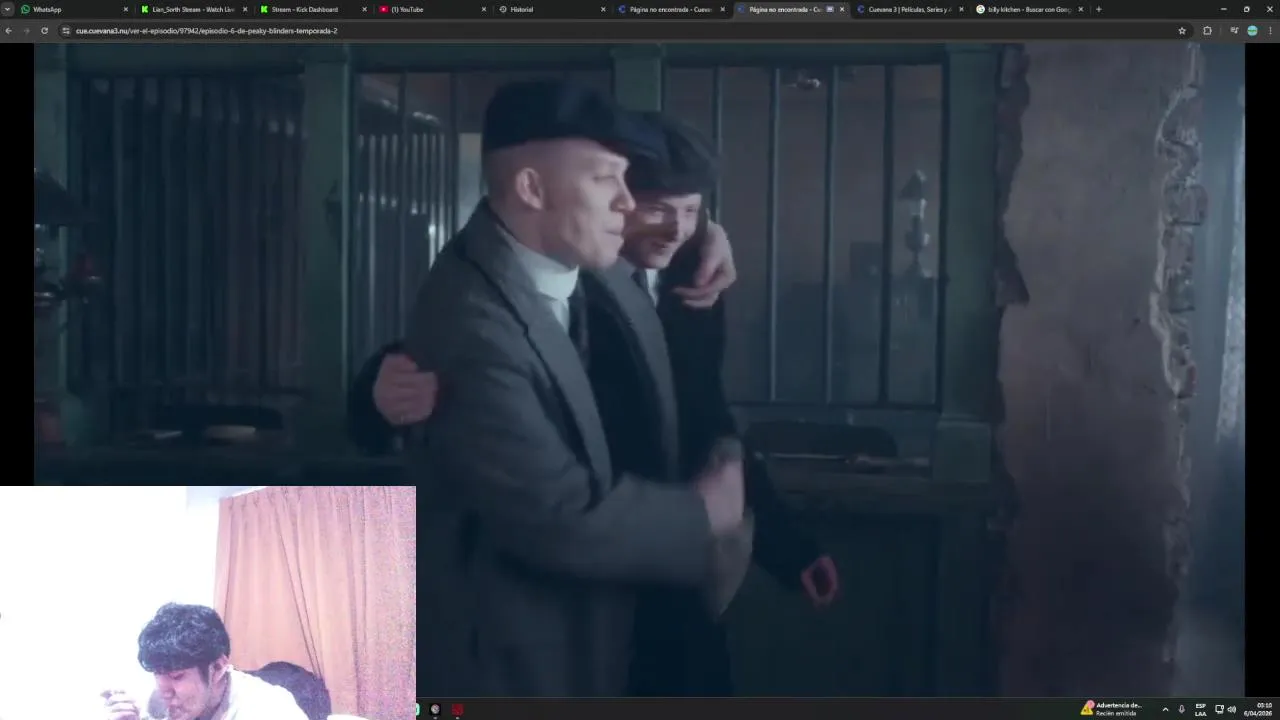Go back to previous page
The width and height of the screenshot is (1280, 720).
click(8, 31)
